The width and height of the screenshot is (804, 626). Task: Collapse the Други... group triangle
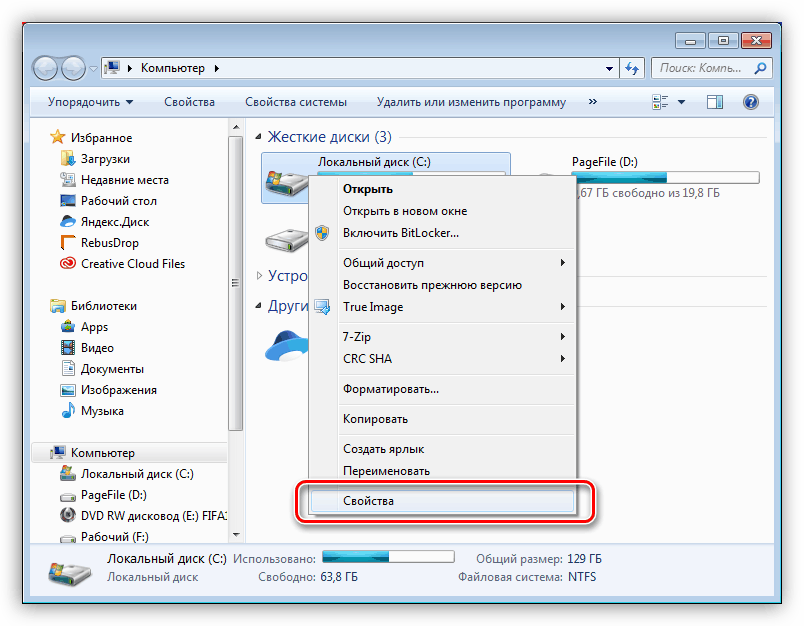pyautogui.click(x=258, y=306)
